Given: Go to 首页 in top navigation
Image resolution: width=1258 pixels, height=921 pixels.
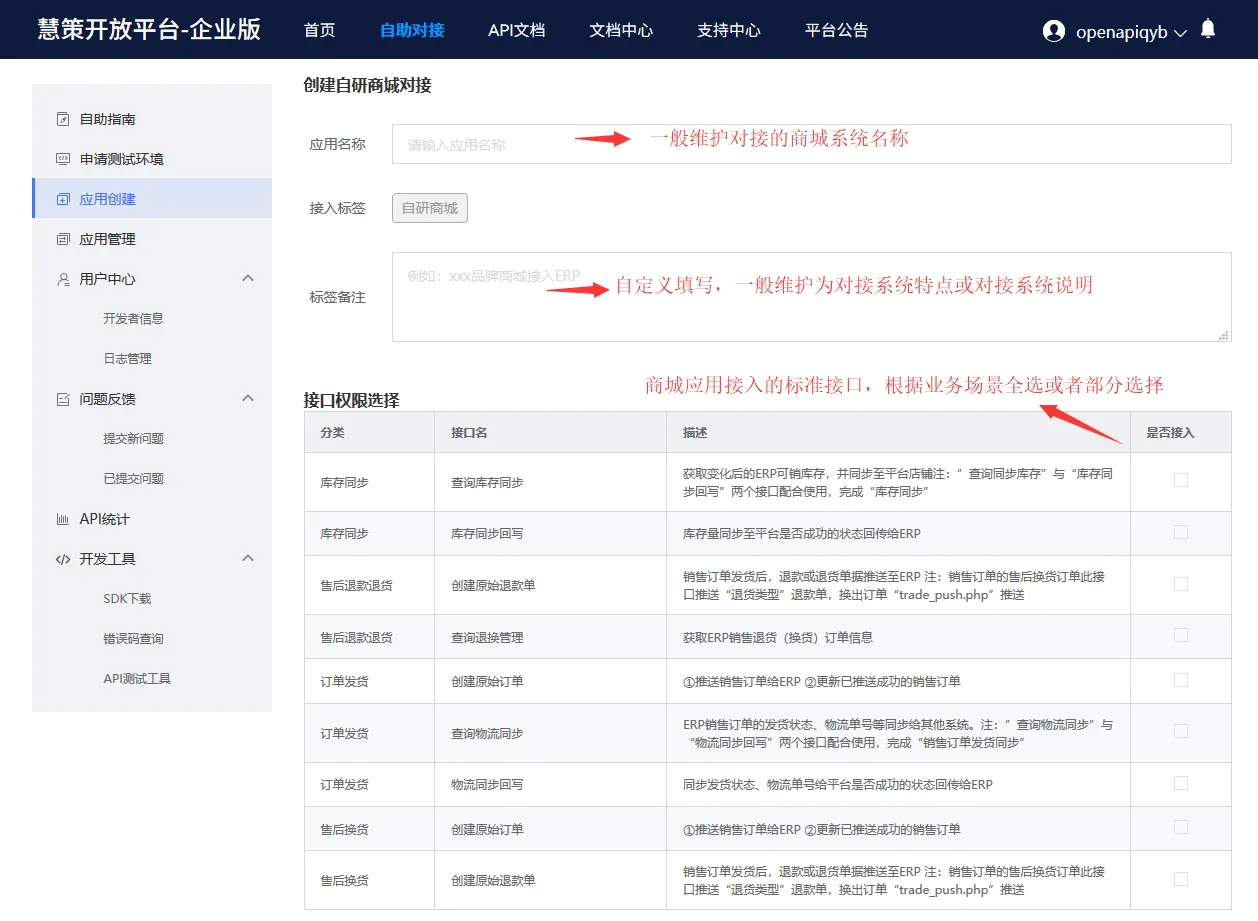Looking at the screenshot, I should [319, 30].
